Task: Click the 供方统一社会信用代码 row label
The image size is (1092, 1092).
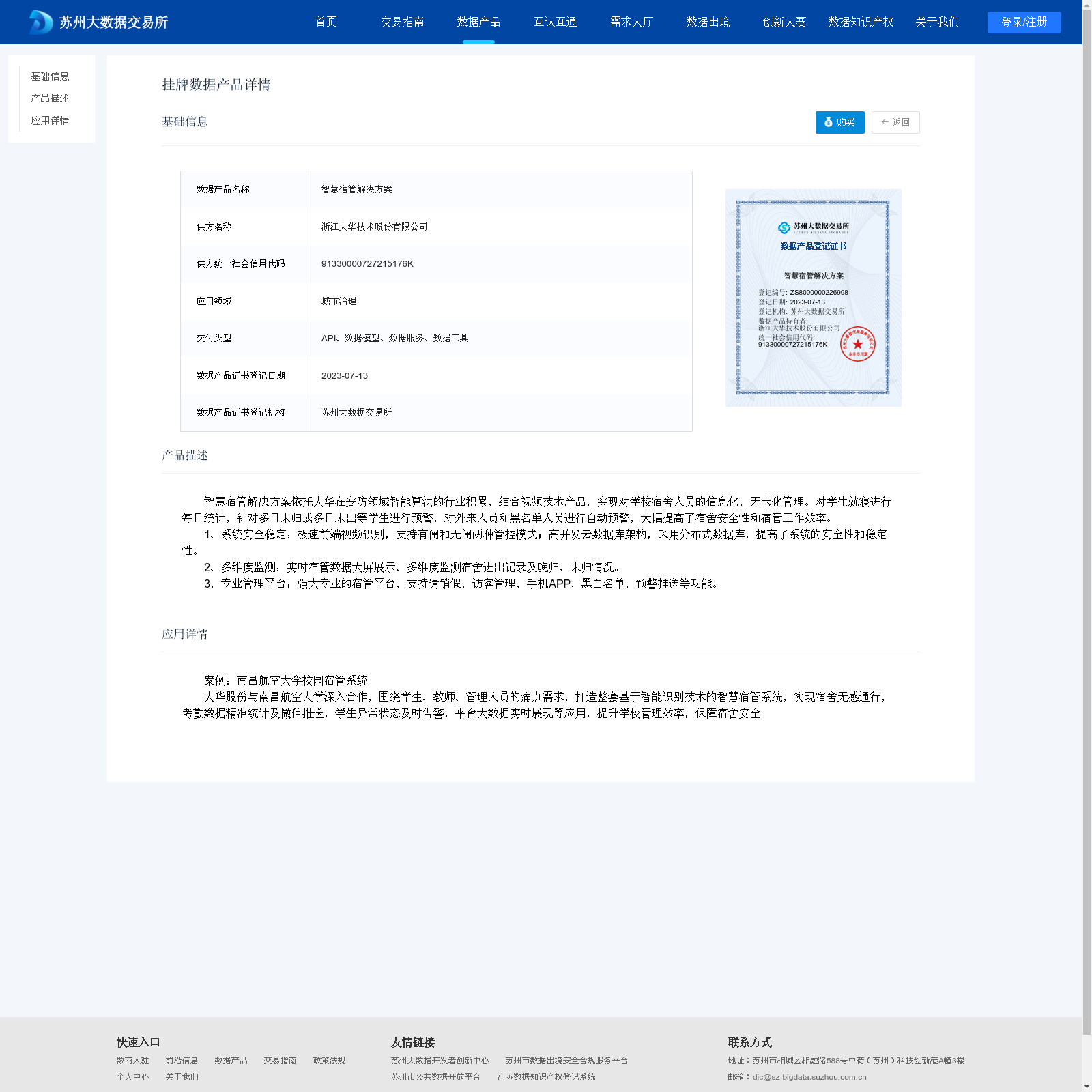Action: coord(240,263)
